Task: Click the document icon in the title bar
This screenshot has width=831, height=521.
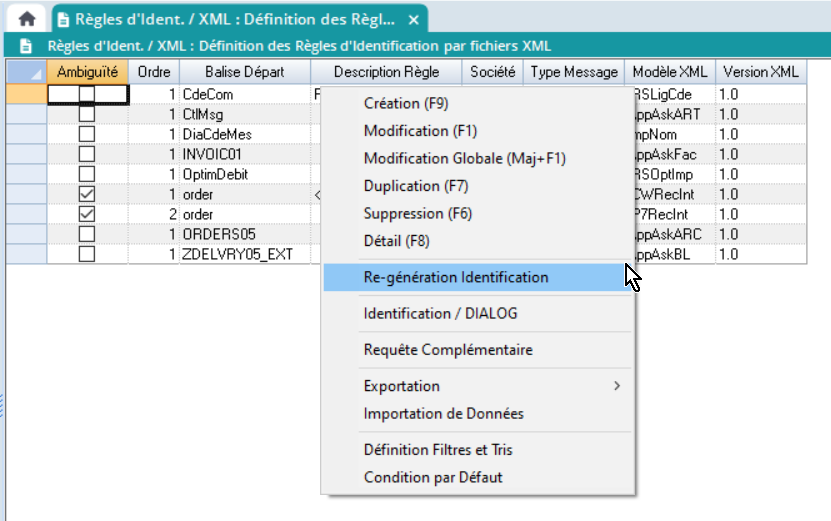Action: (x=27, y=46)
